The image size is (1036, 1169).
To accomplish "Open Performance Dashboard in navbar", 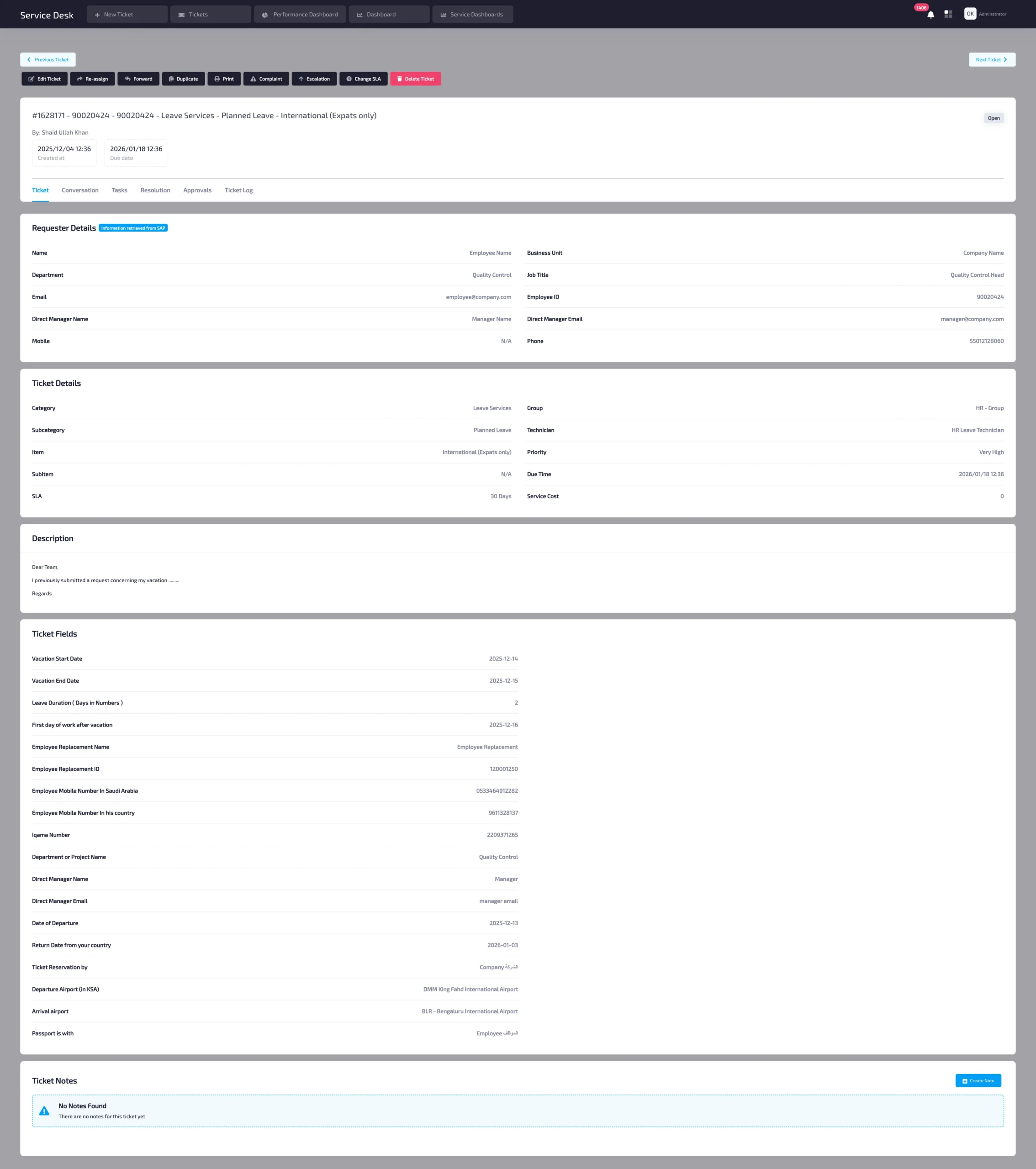I will 300,15.
